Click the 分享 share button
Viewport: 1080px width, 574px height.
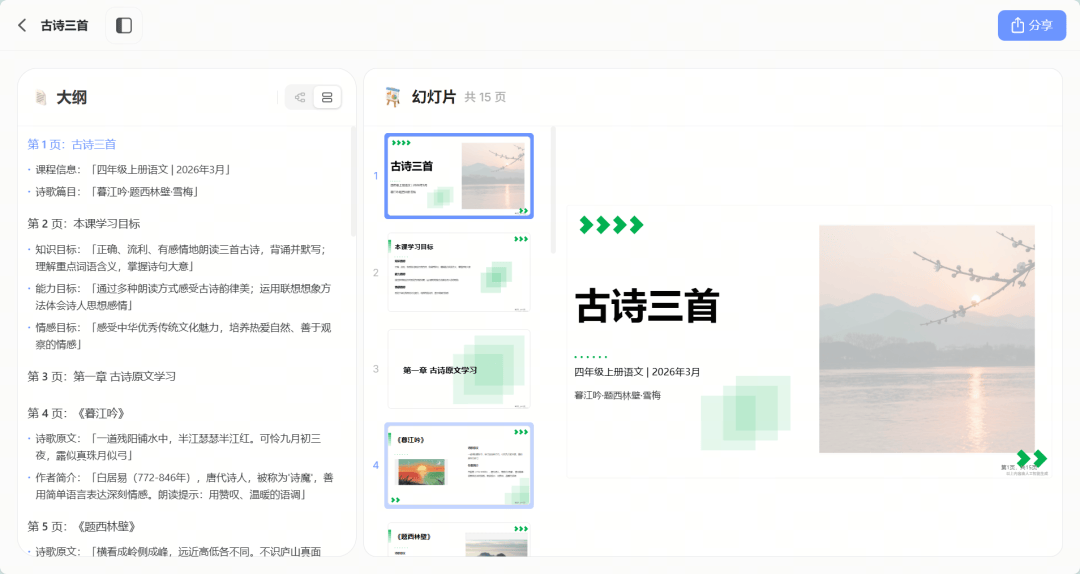[x=1032, y=25]
